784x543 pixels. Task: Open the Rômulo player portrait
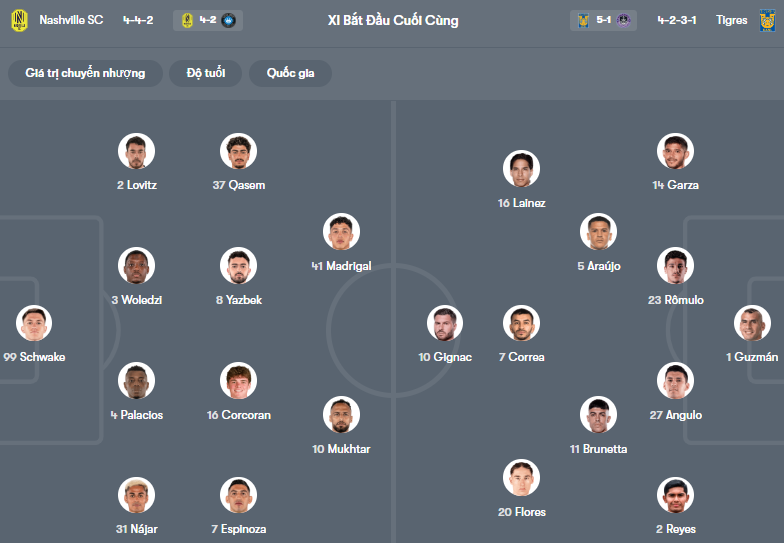pos(676,266)
